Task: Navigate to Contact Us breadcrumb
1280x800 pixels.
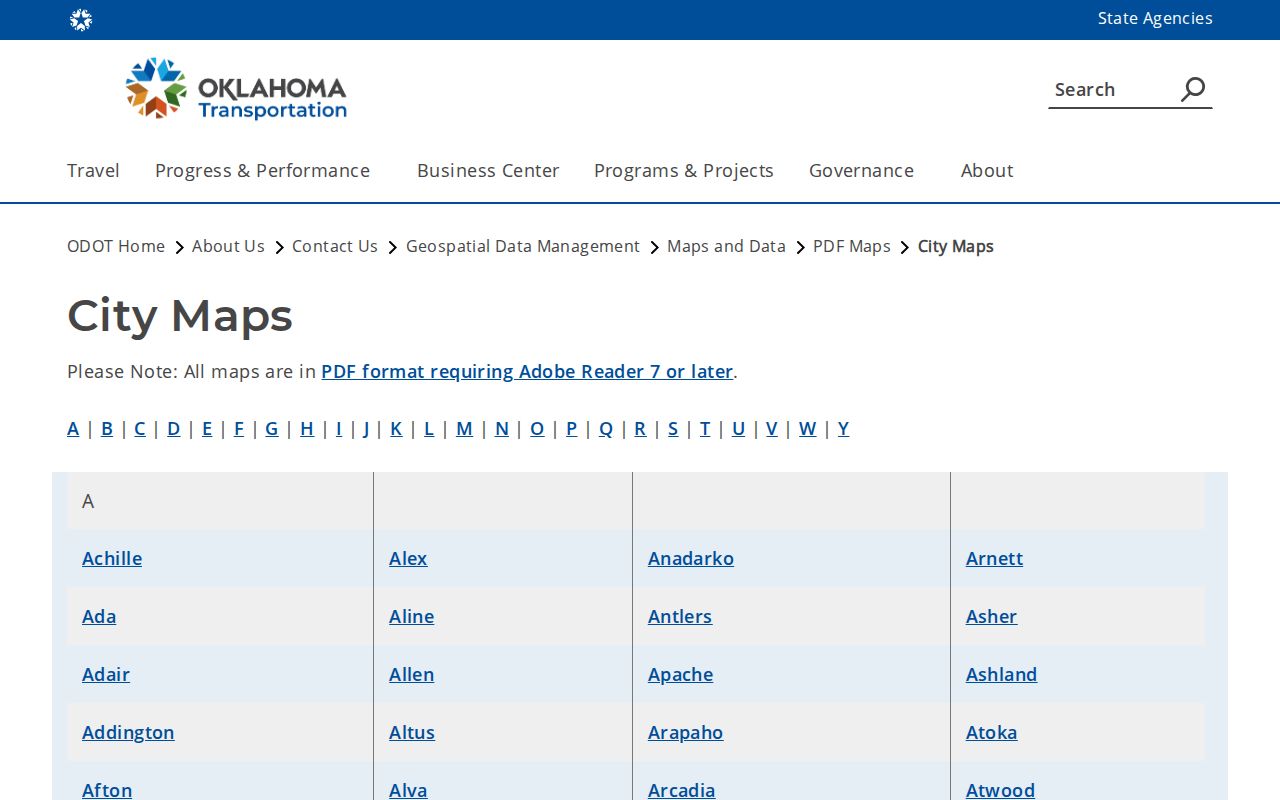Action: [x=335, y=246]
